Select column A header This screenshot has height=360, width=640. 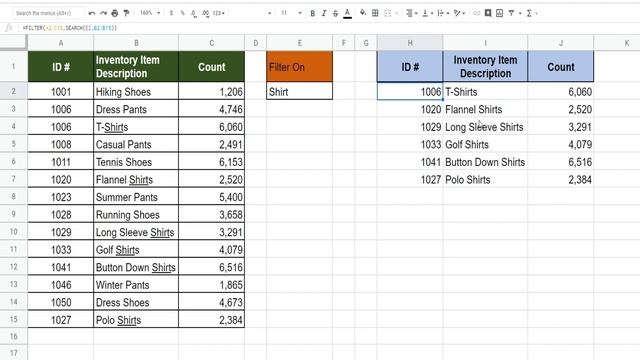pyautogui.click(x=61, y=43)
